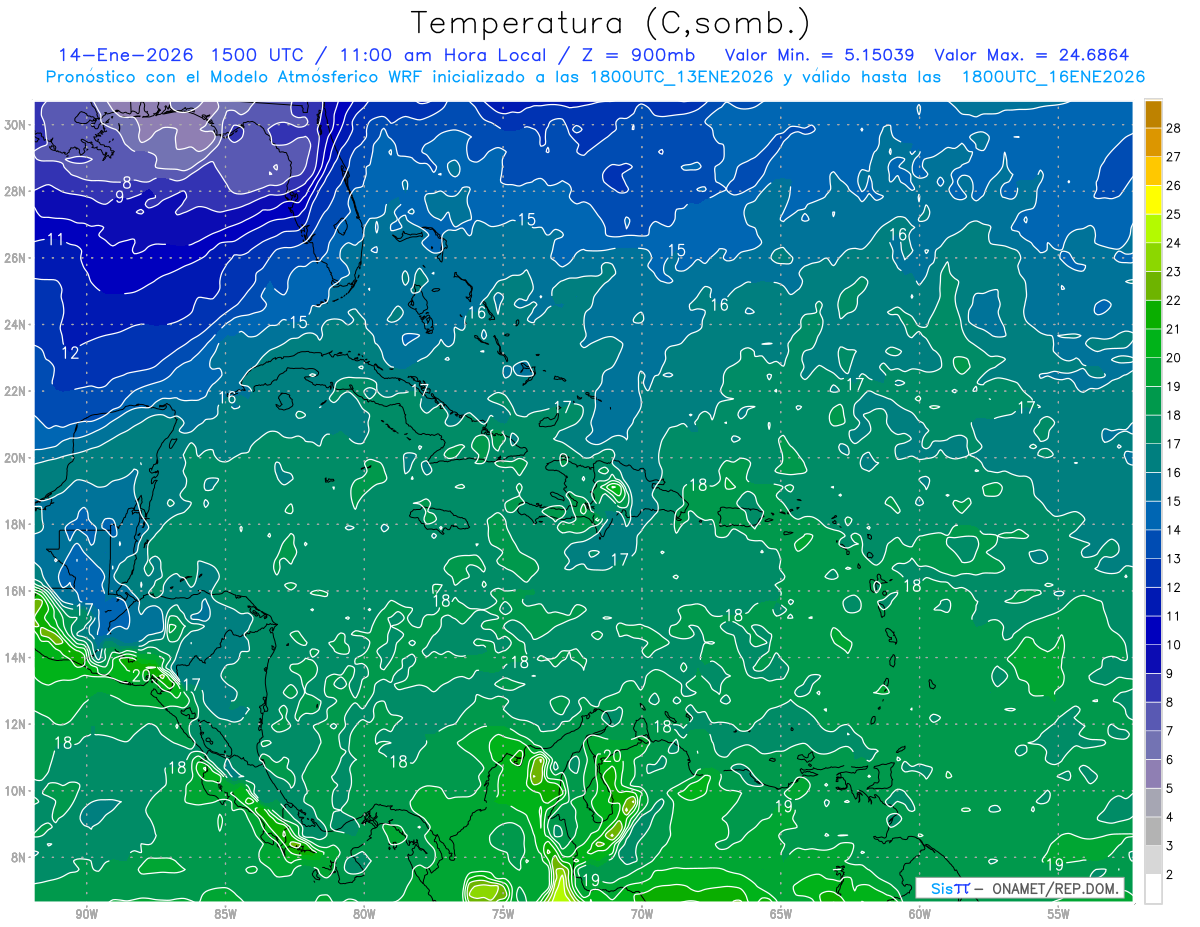This screenshot has height=927, width=1200.
Task: Click the 12N latitude axis label
Action: 15,724
